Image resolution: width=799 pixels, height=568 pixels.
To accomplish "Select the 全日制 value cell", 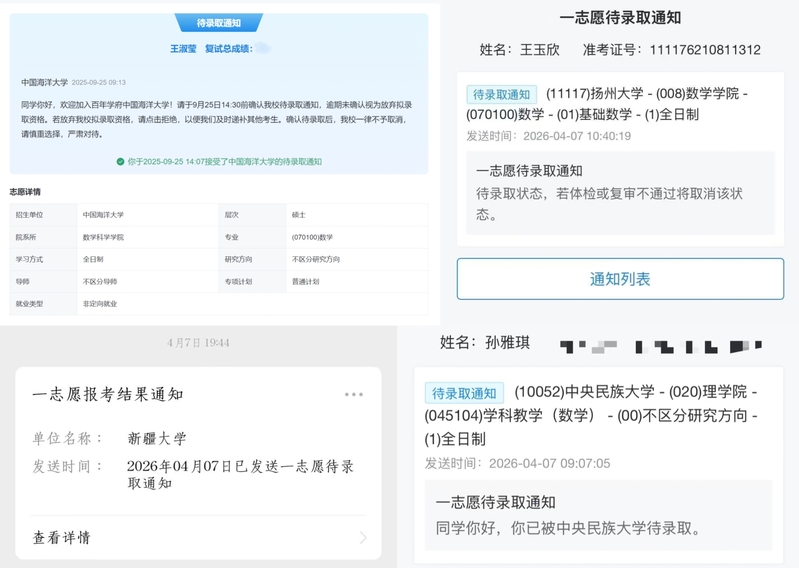I will coord(148,259).
